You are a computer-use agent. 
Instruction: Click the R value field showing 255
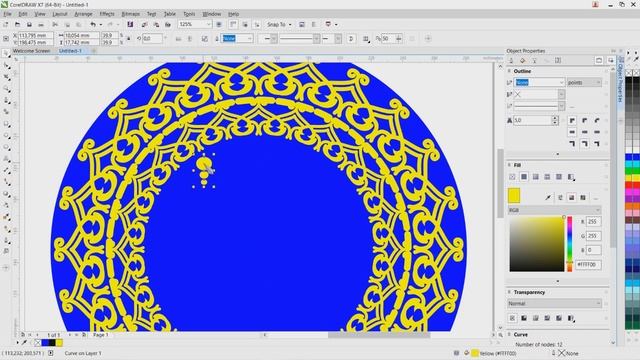click(593, 222)
